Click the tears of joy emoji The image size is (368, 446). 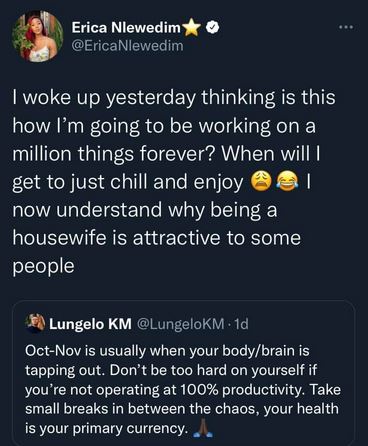287,182
